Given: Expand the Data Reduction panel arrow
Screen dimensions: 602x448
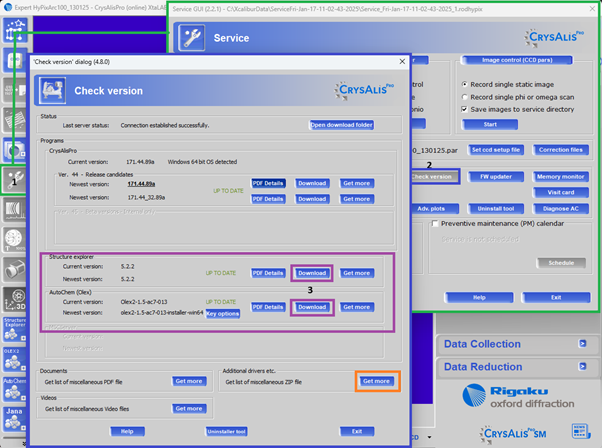Looking at the screenshot, I should click(x=583, y=367).
